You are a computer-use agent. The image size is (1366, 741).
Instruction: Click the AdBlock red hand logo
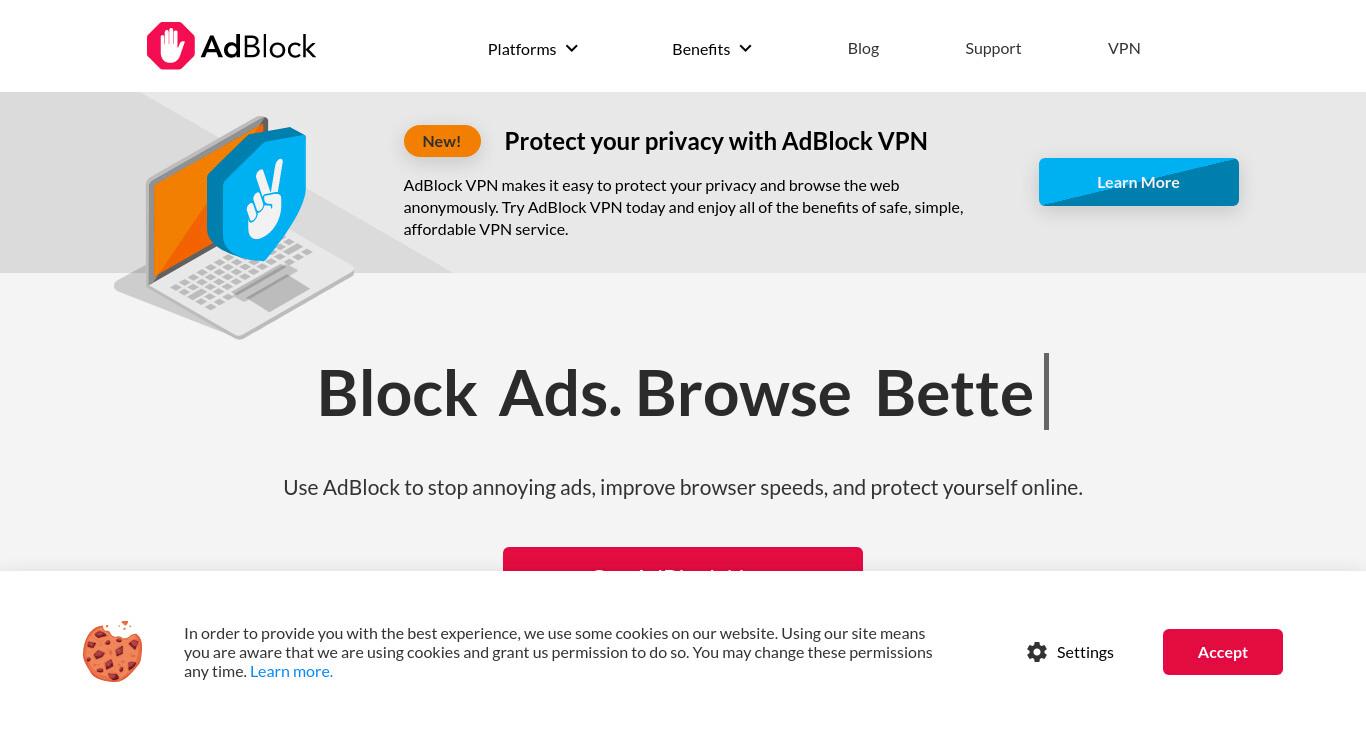tap(171, 46)
